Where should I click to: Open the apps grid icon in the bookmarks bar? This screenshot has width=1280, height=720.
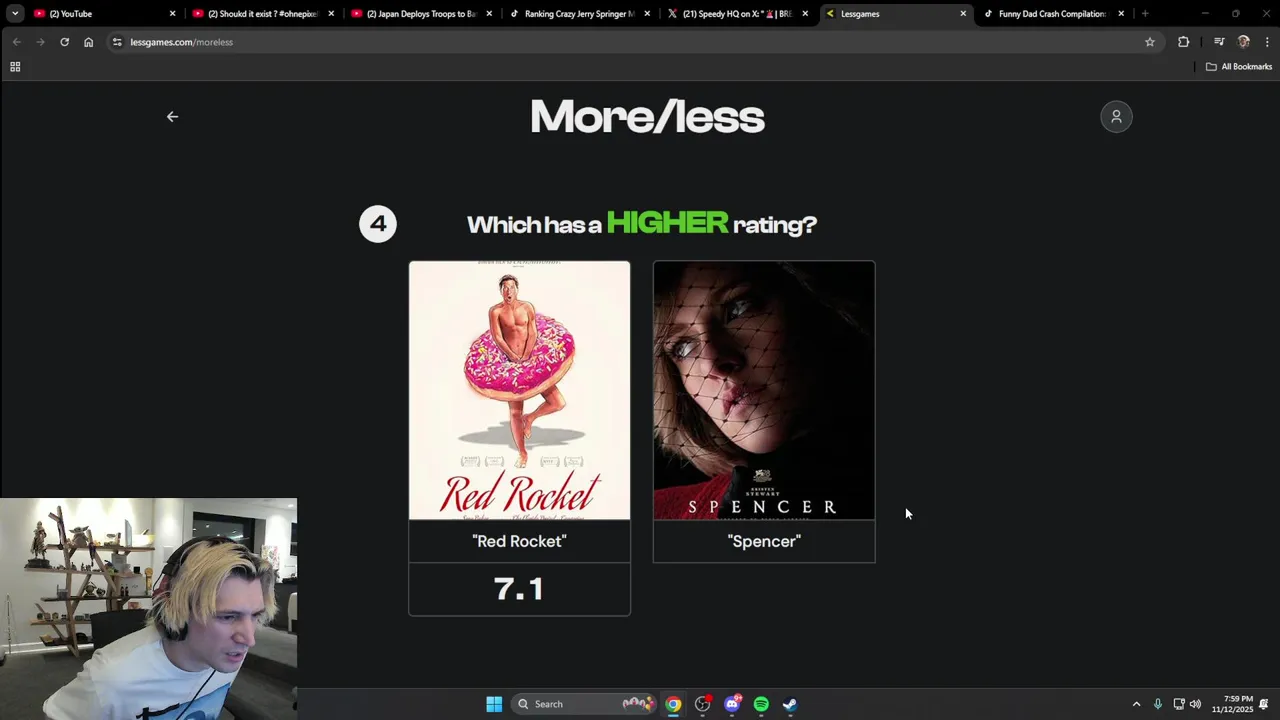pos(15,67)
